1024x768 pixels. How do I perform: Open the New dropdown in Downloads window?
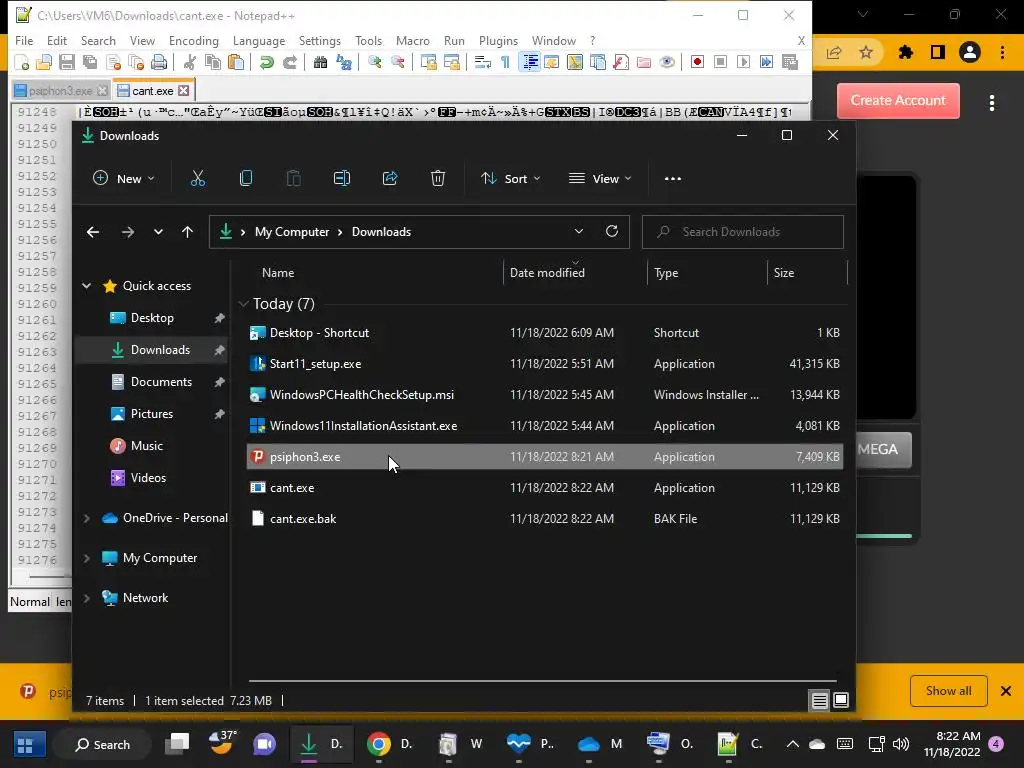click(x=124, y=178)
